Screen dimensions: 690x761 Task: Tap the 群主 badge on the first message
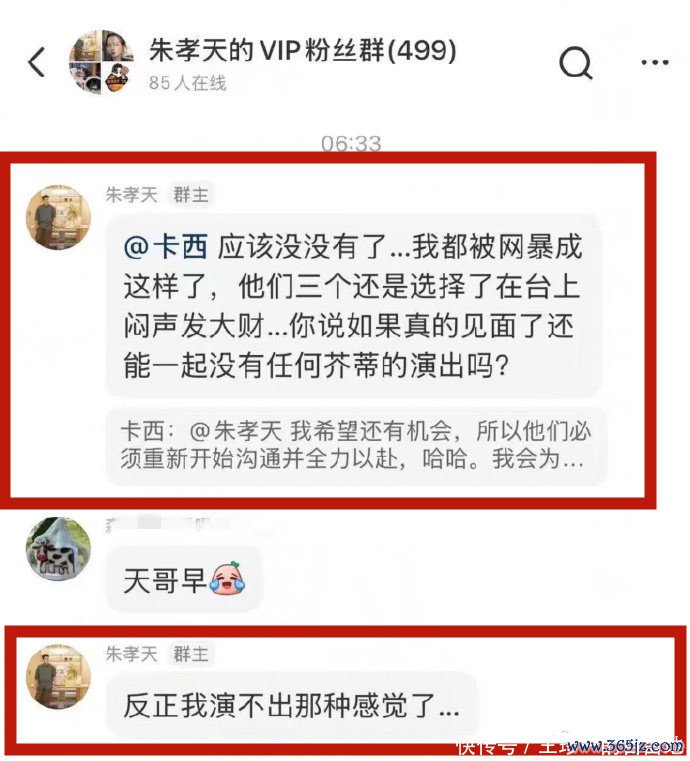[x=191, y=195]
